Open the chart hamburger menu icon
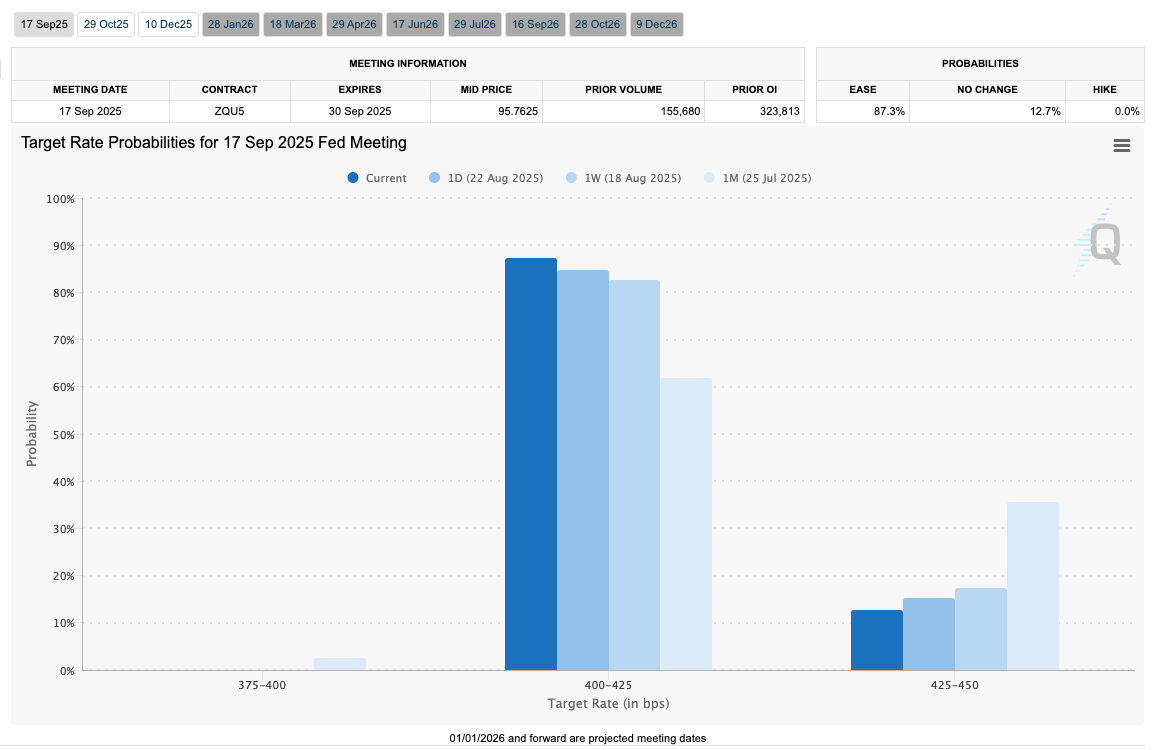 [1121, 146]
